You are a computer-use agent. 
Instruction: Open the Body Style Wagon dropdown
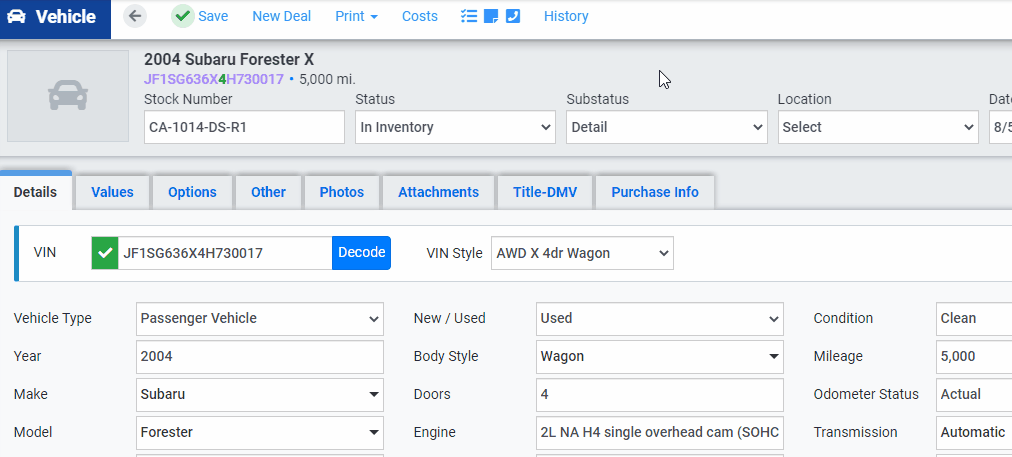(660, 356)
